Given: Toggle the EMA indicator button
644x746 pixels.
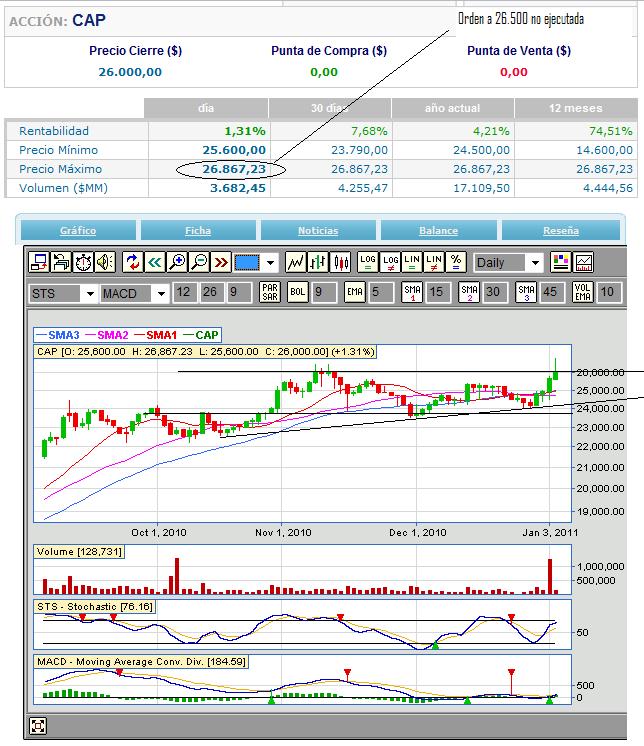Looking at the screenshot, I should pyautogui.click(x=355, y=292).
